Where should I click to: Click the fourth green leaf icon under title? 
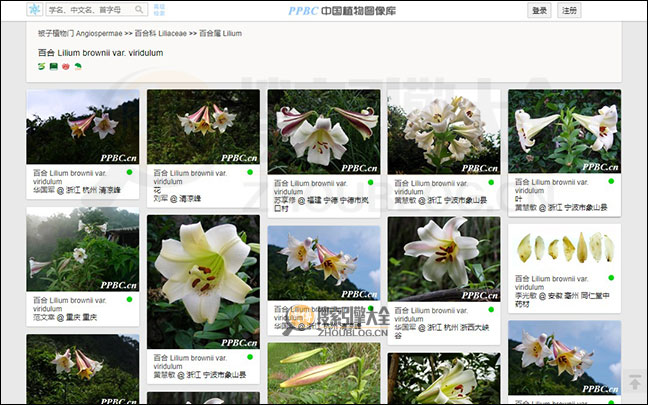pyautogui.click(x=76, y=66)
